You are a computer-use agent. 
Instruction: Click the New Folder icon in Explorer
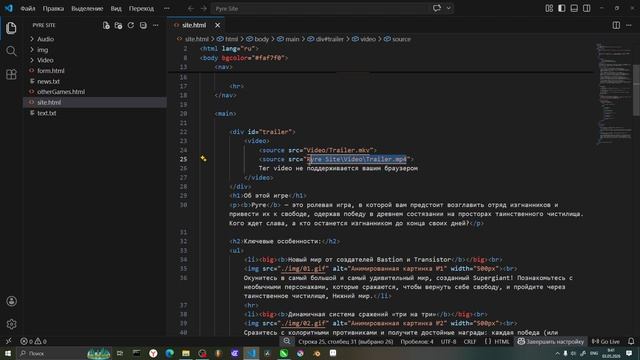point(118,25)
